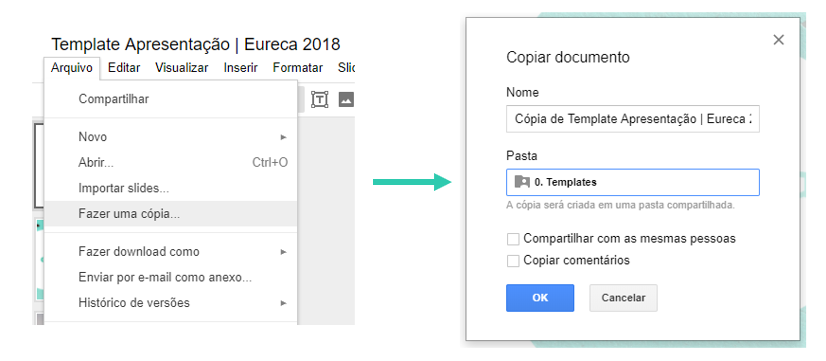The width and height of the screenshot is (826, 361).
Task: Open the Pasta folder selector 0. Templates
Action: (x=633, y=182)
